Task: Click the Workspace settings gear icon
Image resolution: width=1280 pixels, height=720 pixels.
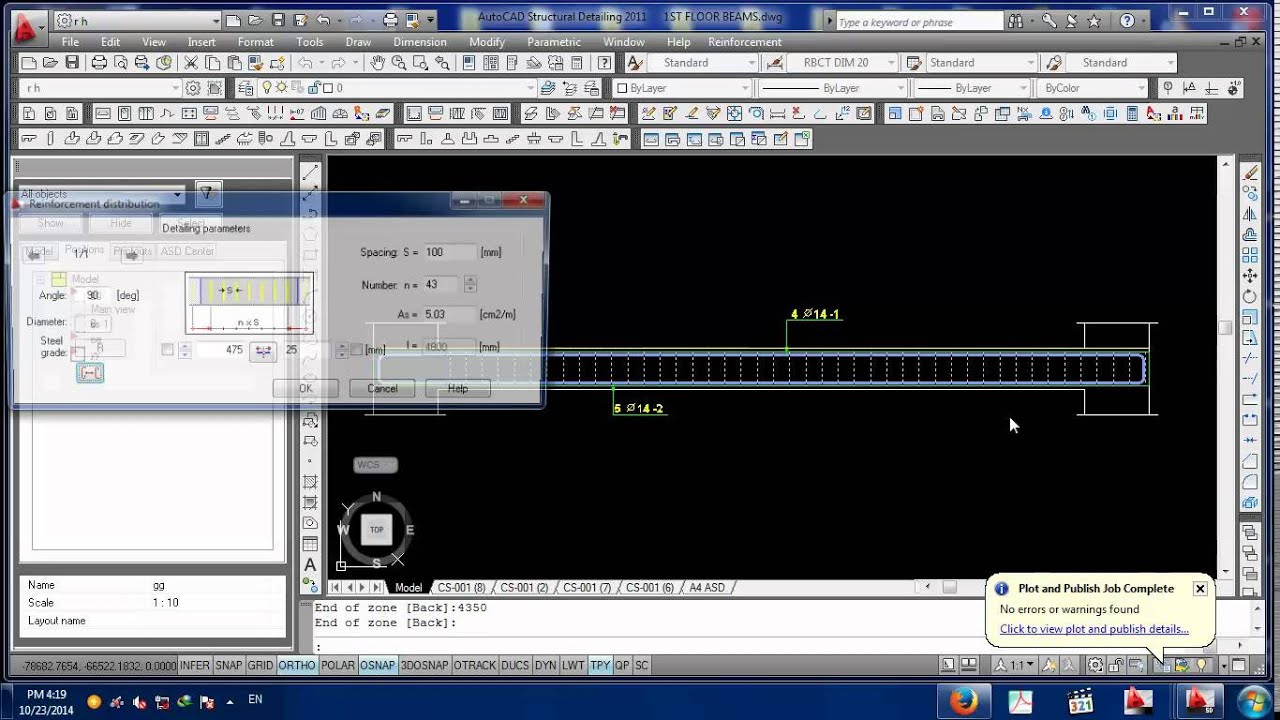Action: (x=192, y=88)
